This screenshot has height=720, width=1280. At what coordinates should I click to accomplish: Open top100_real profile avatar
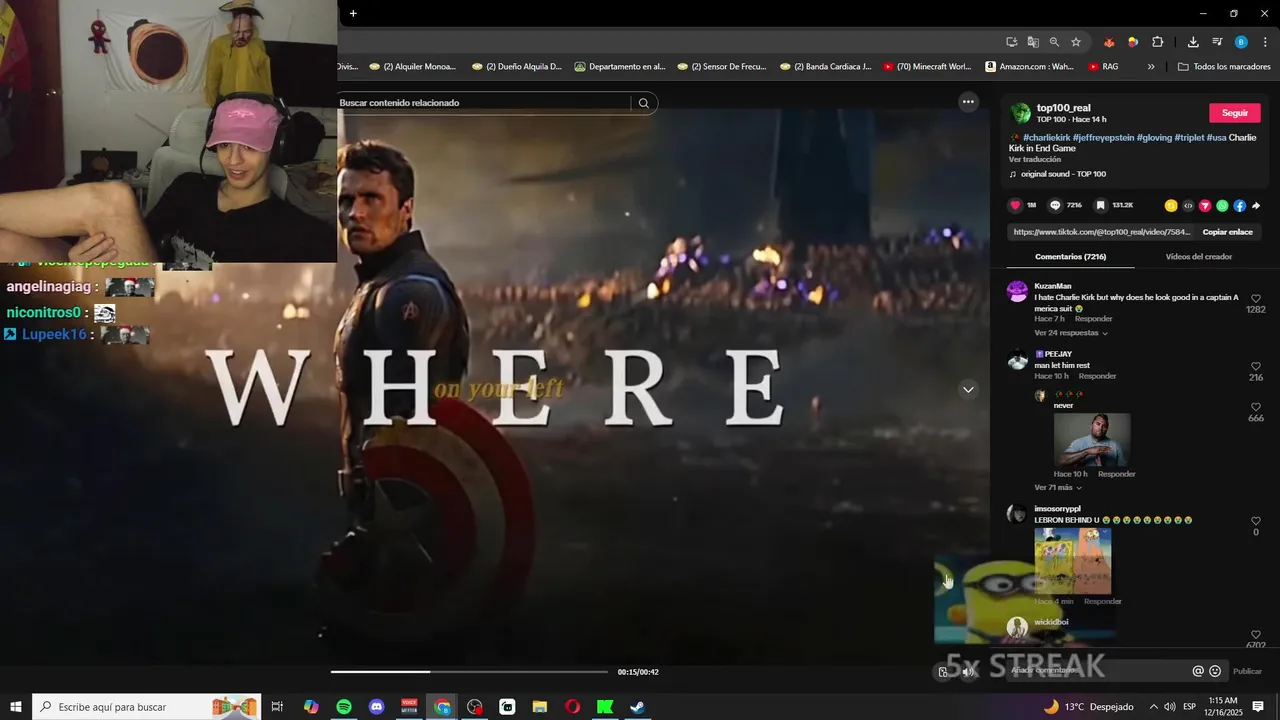click(x=1020, y=113)
